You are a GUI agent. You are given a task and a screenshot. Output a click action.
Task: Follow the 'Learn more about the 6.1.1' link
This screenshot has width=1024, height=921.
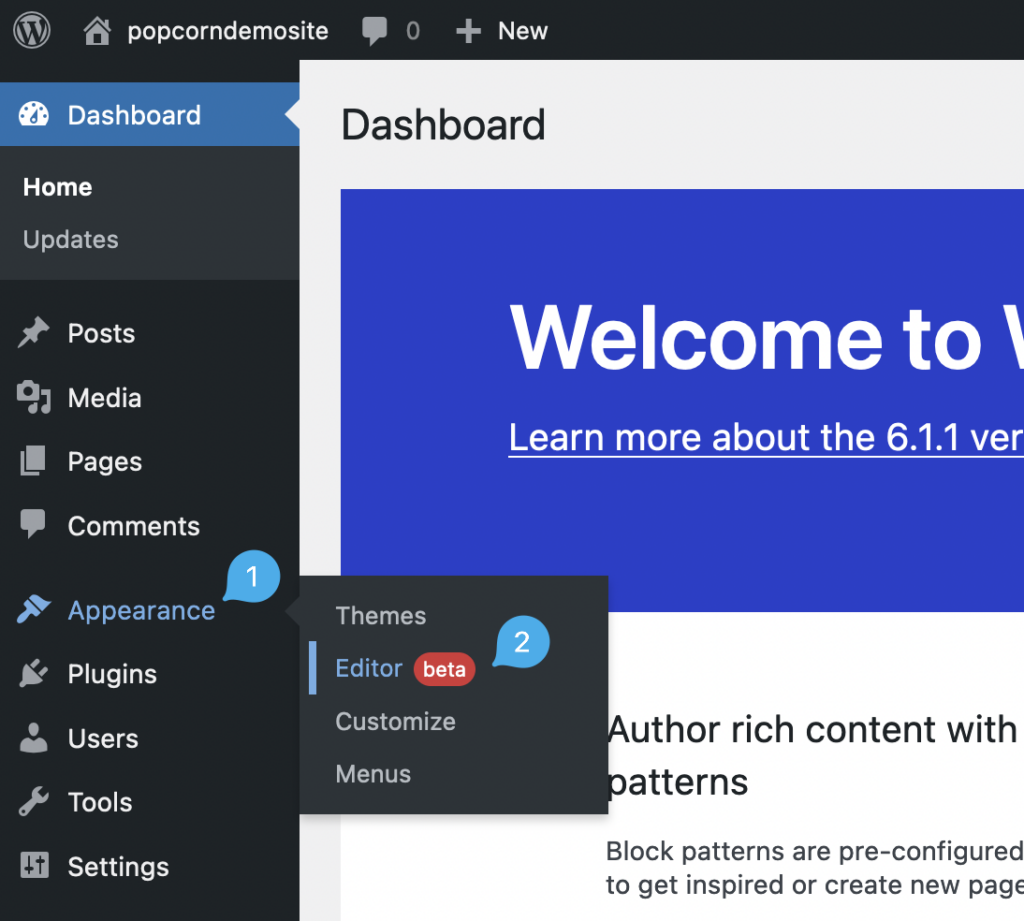coord(766,437)
